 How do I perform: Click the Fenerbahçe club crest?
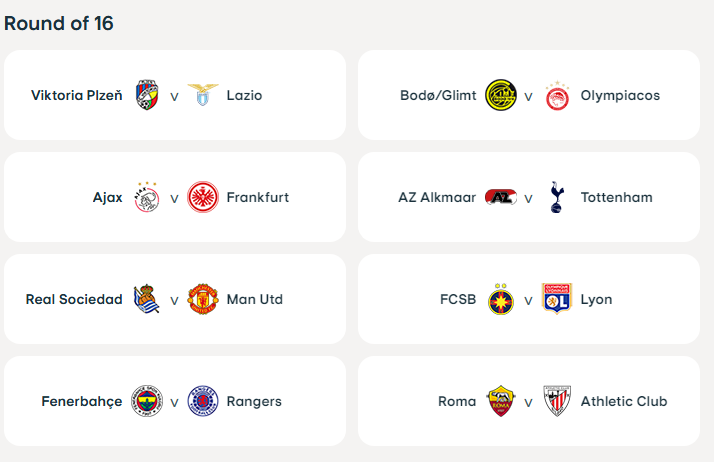tap(147, 401)
